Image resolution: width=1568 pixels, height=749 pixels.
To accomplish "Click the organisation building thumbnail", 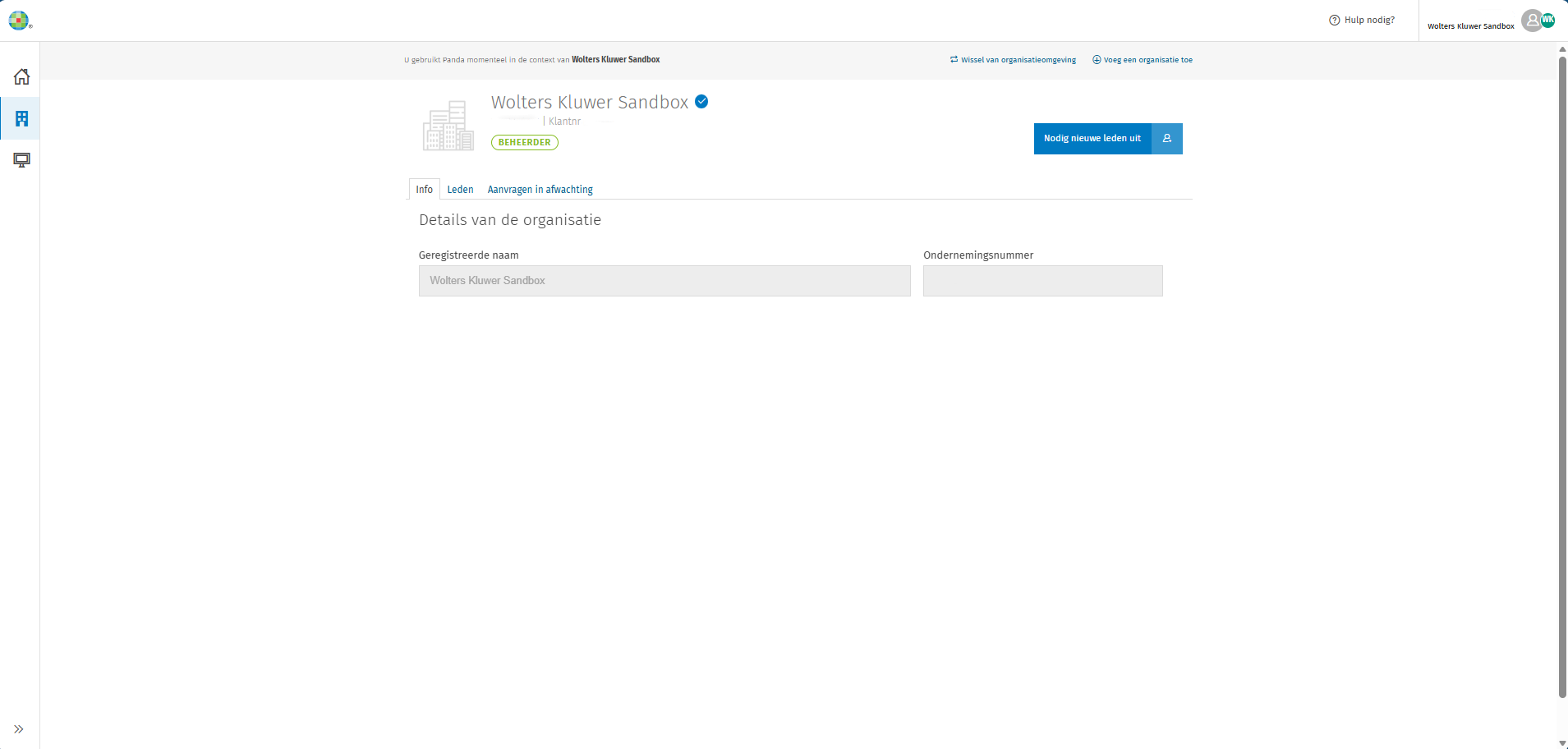I will click(x=448, y=126).
